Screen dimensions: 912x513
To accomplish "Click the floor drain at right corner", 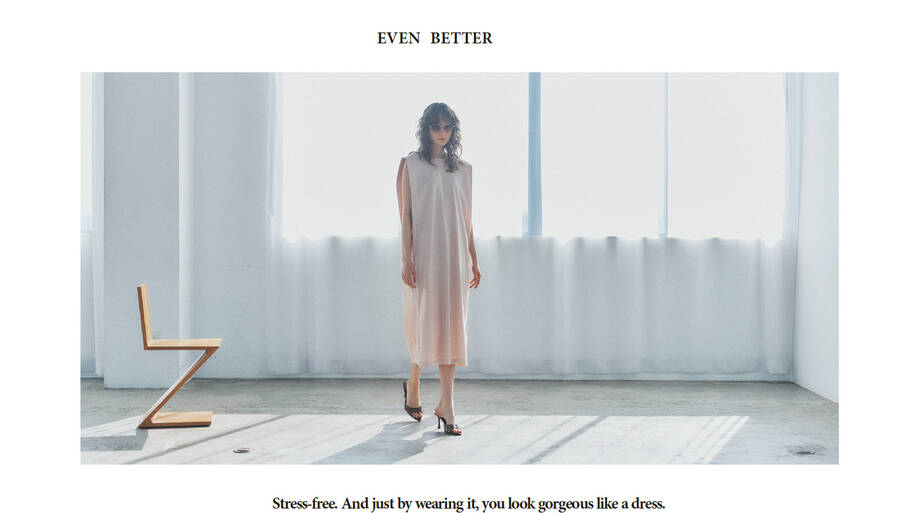I will [x=804, y=451].
